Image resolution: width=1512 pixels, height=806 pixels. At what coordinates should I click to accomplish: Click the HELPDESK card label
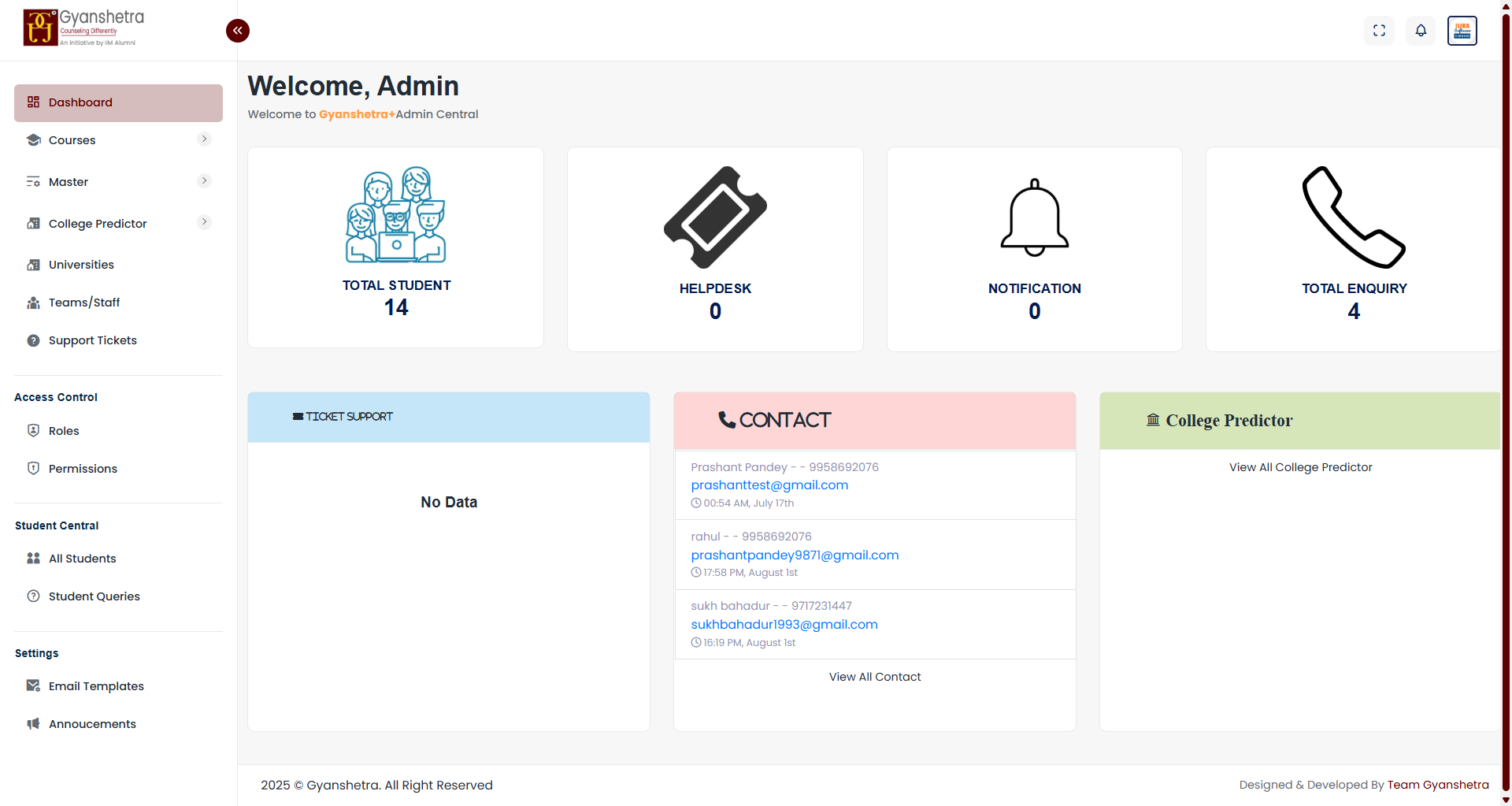click(715, 288)
